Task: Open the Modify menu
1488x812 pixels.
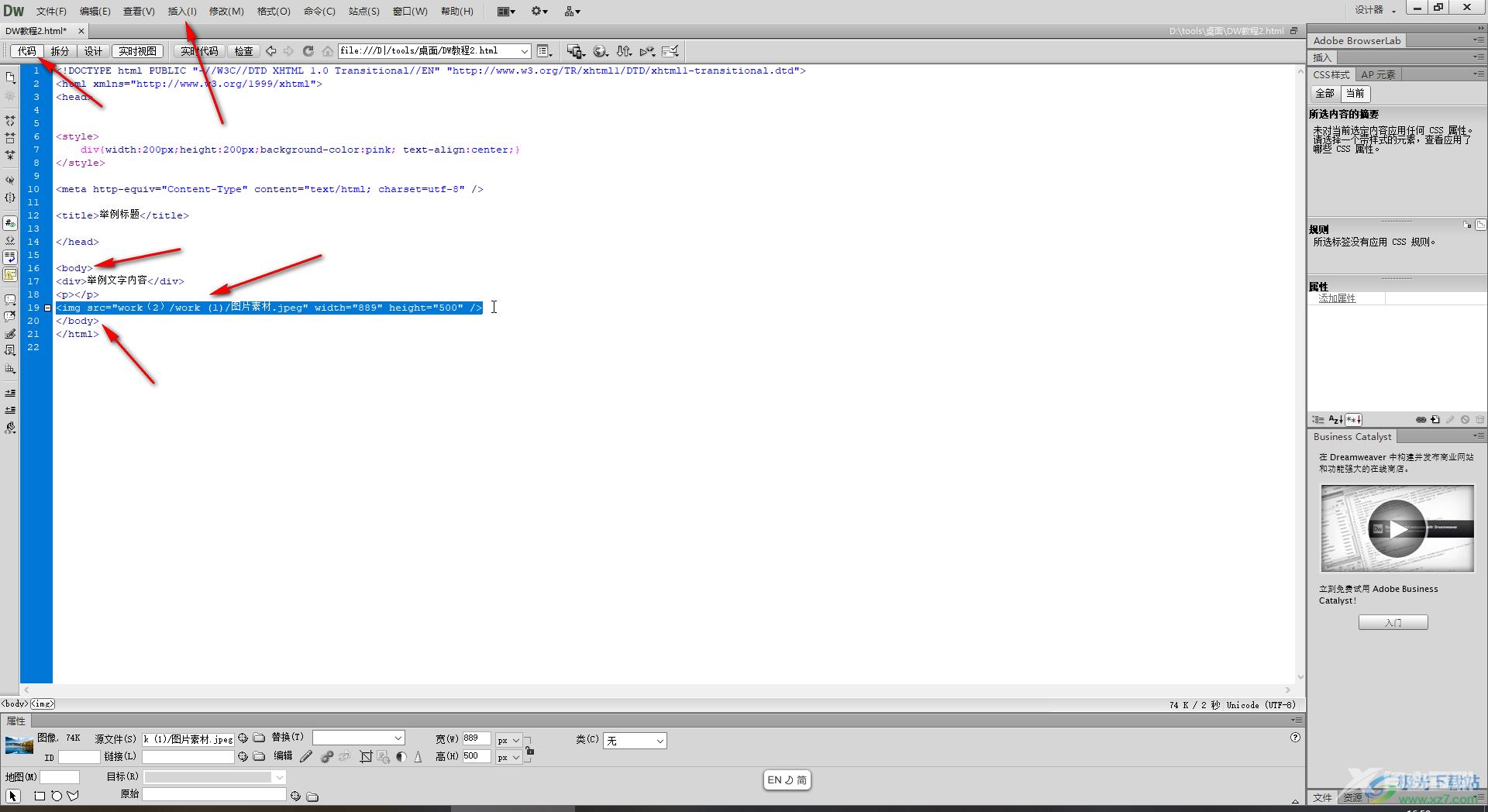Action: click(226, 12)
